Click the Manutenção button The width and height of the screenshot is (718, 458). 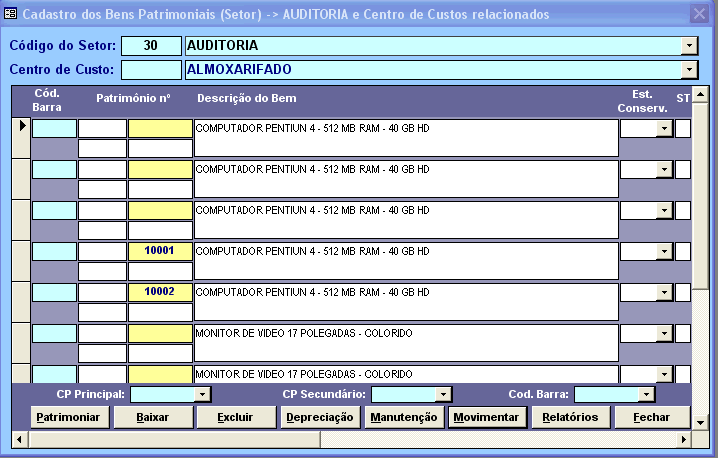[402, 417]
